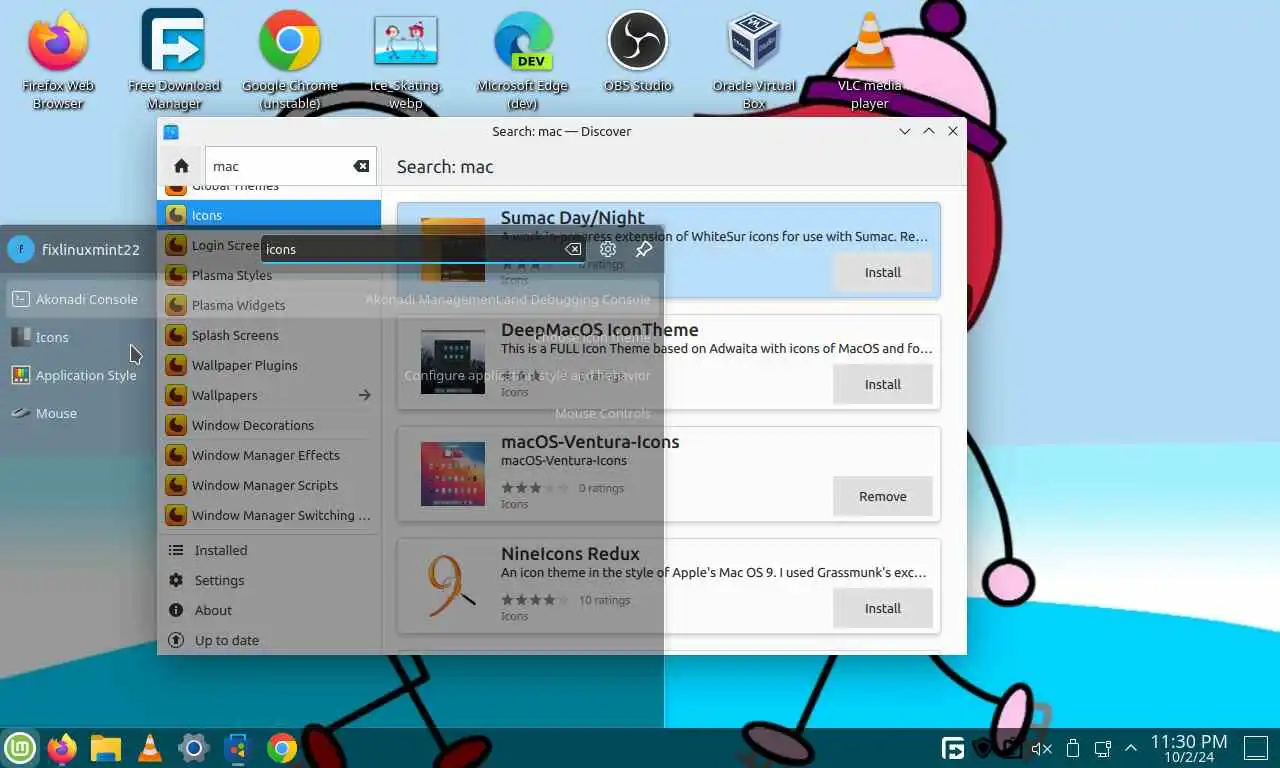Install the Sumac Day/Night icon theme

click(x=882, y=272)
